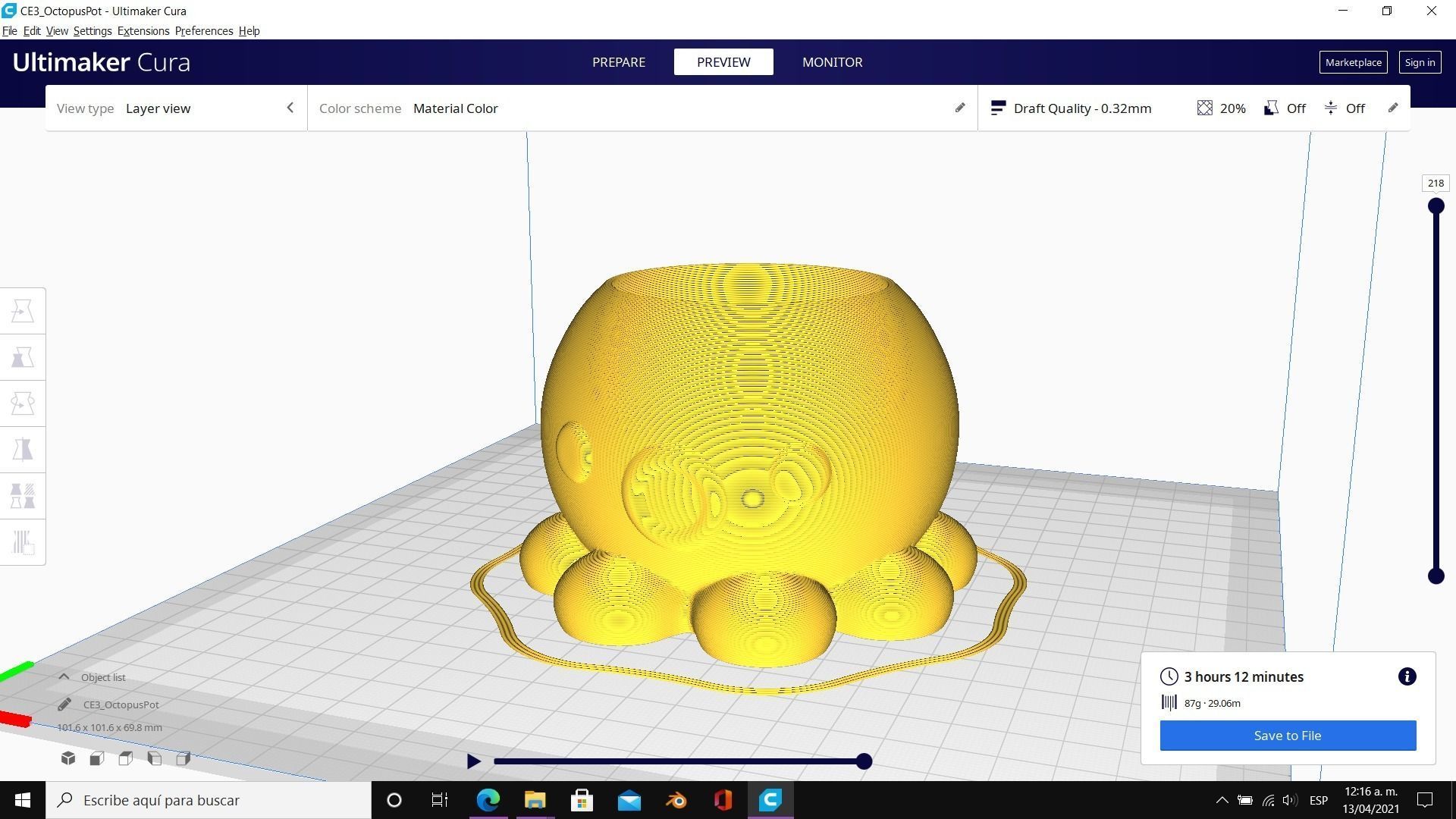
Task: Click bottom handle of layer slider
Action: (x=1436, y=576)
